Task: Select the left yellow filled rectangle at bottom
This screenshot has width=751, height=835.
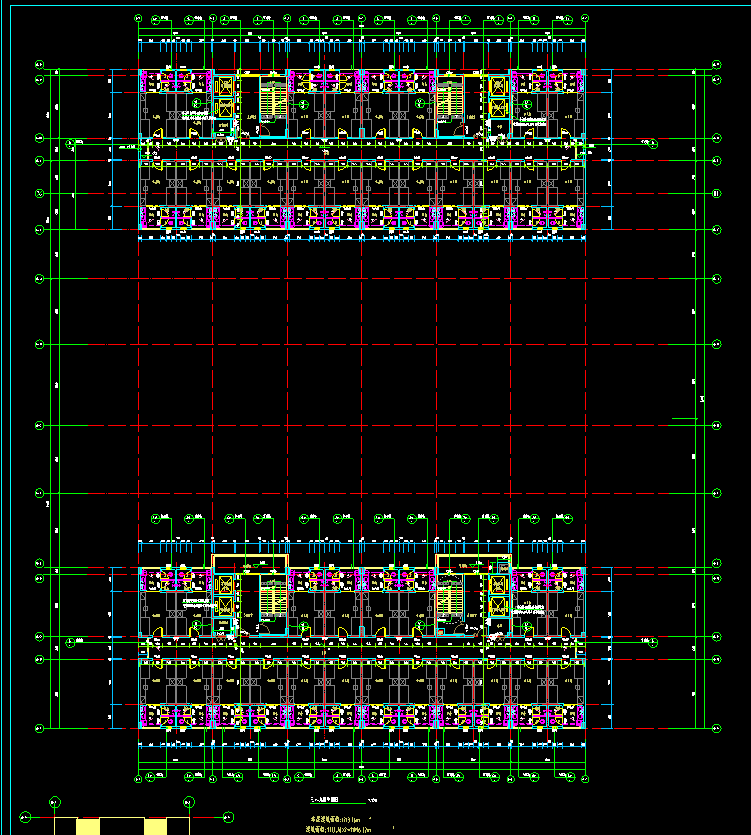Action: tap(89, 826)
